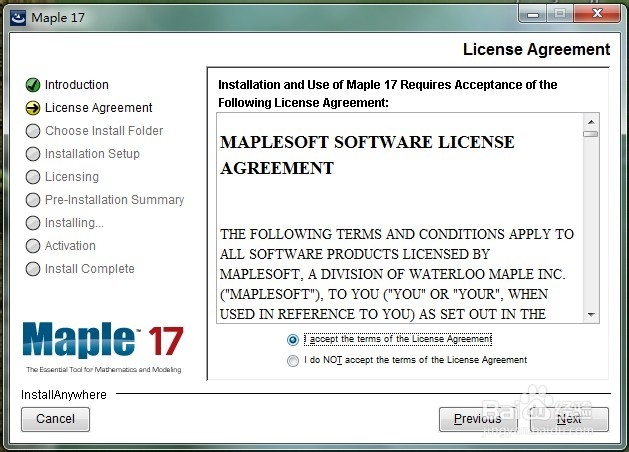Click "The Essential Tool for Mathematics" tagline
The height and width of the screenshot is (452, 629).
click(103, 370)
